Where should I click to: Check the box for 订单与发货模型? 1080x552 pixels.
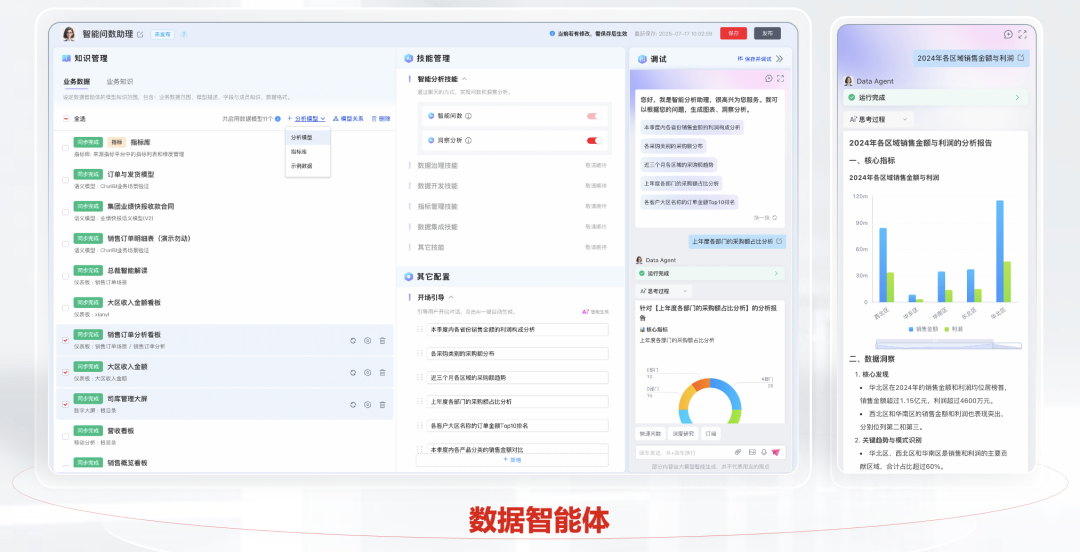[66, 179]
